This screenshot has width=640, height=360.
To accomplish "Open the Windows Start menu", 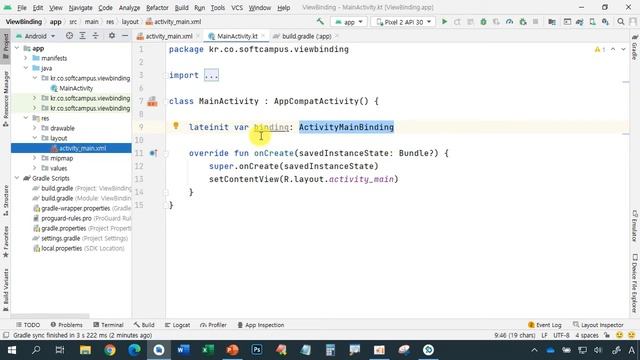I will pyautogui.click(x=12, y=350).
